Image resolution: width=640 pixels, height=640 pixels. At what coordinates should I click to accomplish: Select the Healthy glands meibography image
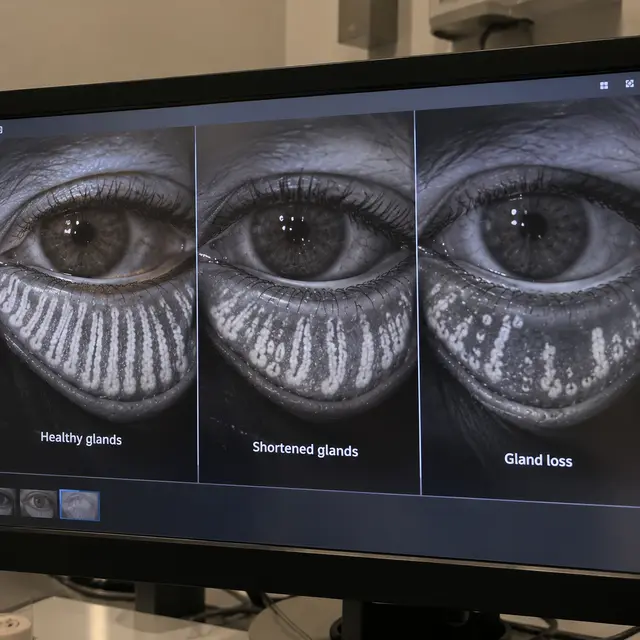pos(97,304)
